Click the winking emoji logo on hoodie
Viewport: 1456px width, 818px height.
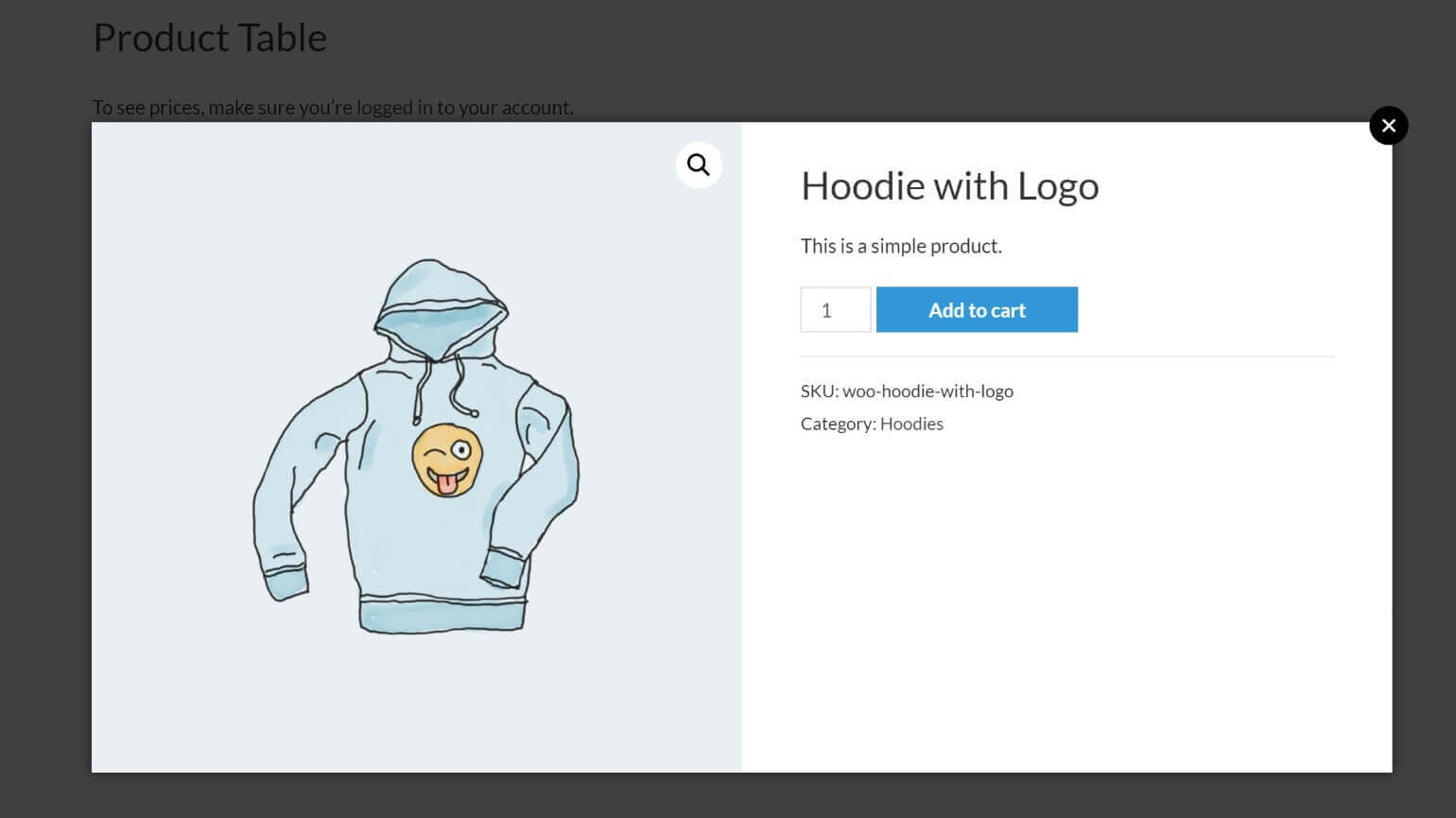[447, 459]
